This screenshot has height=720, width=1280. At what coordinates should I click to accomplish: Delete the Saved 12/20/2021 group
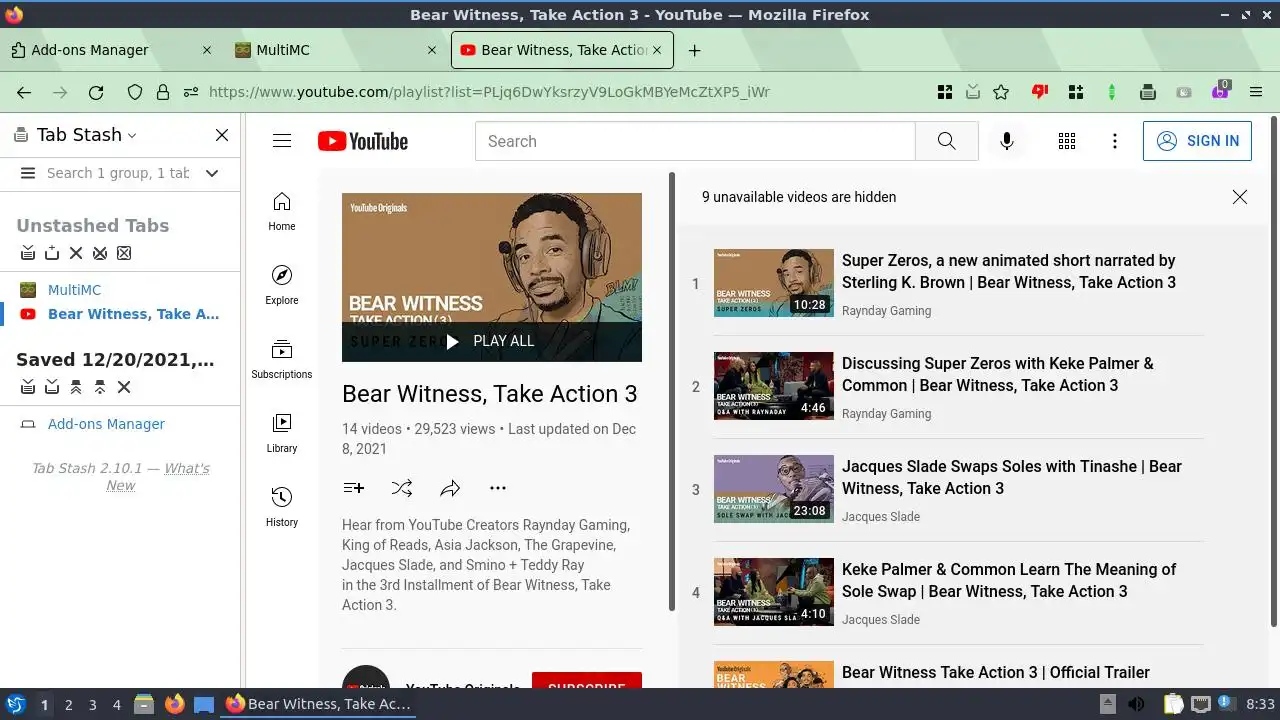click(x=124, y=387)
